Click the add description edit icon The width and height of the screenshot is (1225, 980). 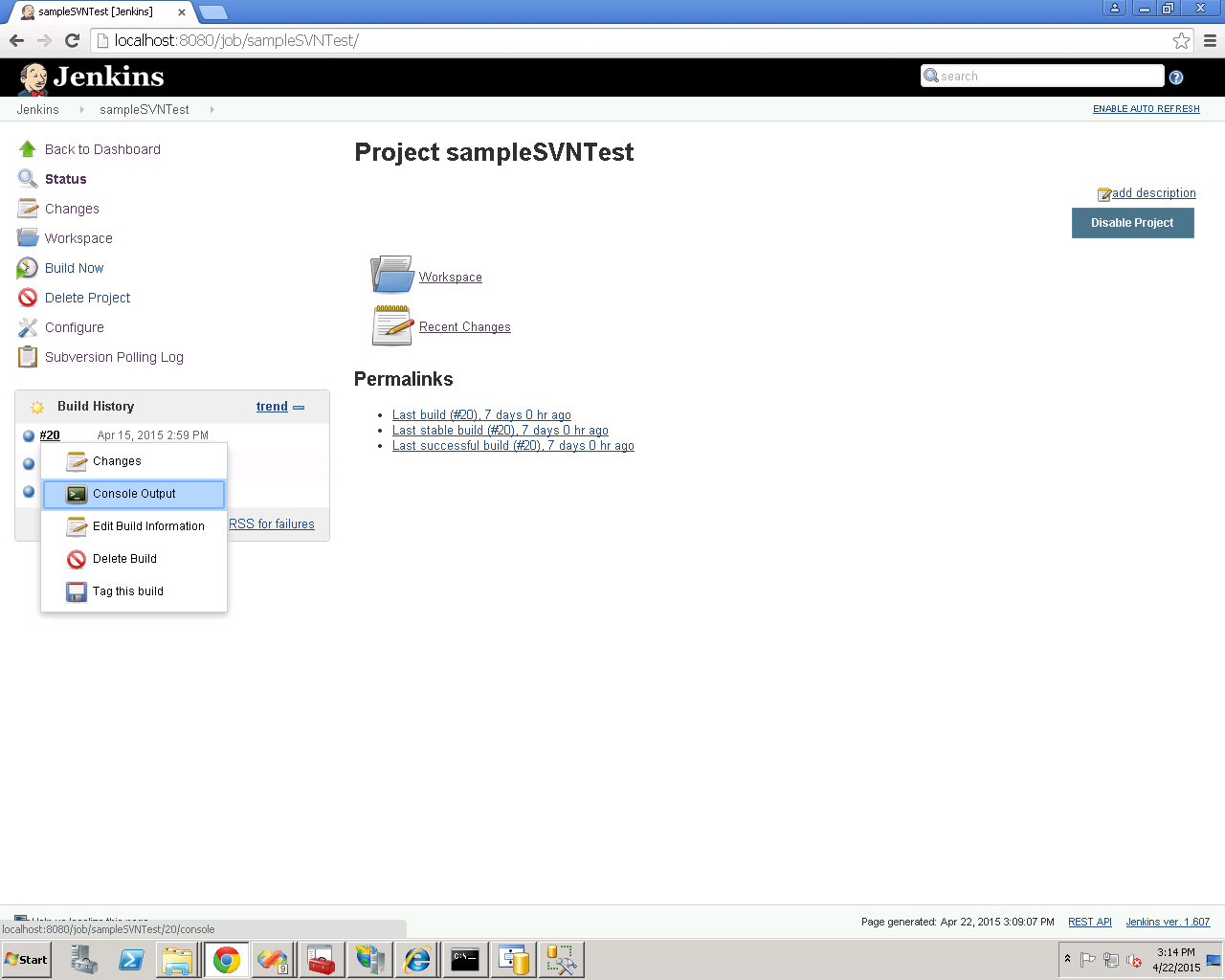[1104, 194]
